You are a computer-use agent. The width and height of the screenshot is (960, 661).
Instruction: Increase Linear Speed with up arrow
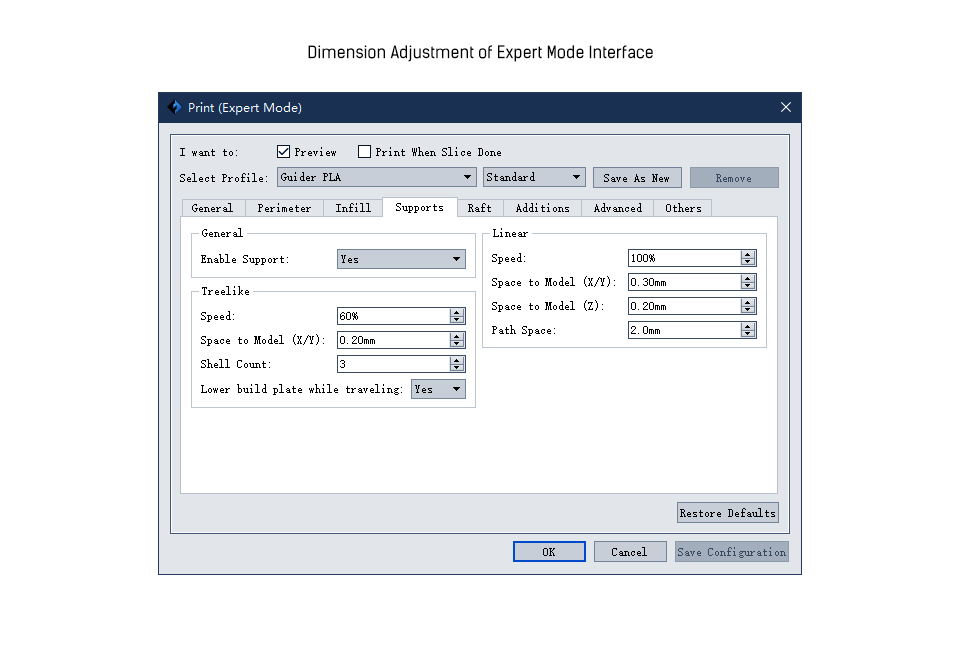pyautogui.click(x=748, y=254)
